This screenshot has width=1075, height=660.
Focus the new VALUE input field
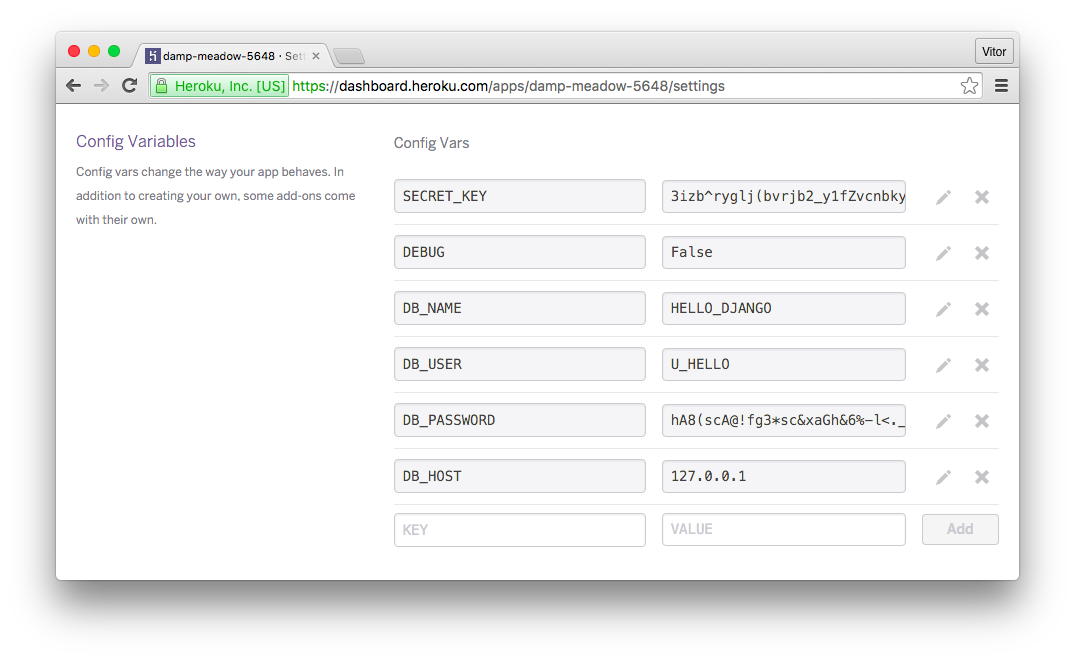coord(784,529)
